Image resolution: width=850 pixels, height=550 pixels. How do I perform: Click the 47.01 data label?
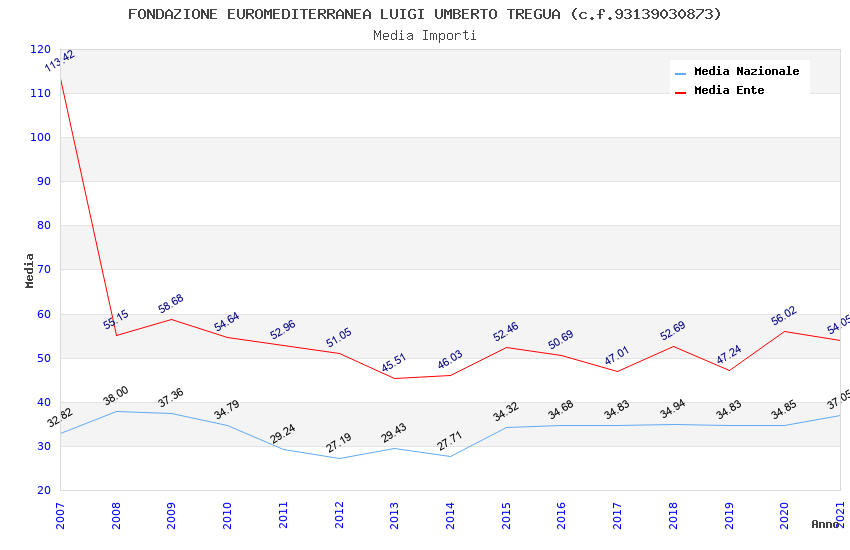point(617,355)
